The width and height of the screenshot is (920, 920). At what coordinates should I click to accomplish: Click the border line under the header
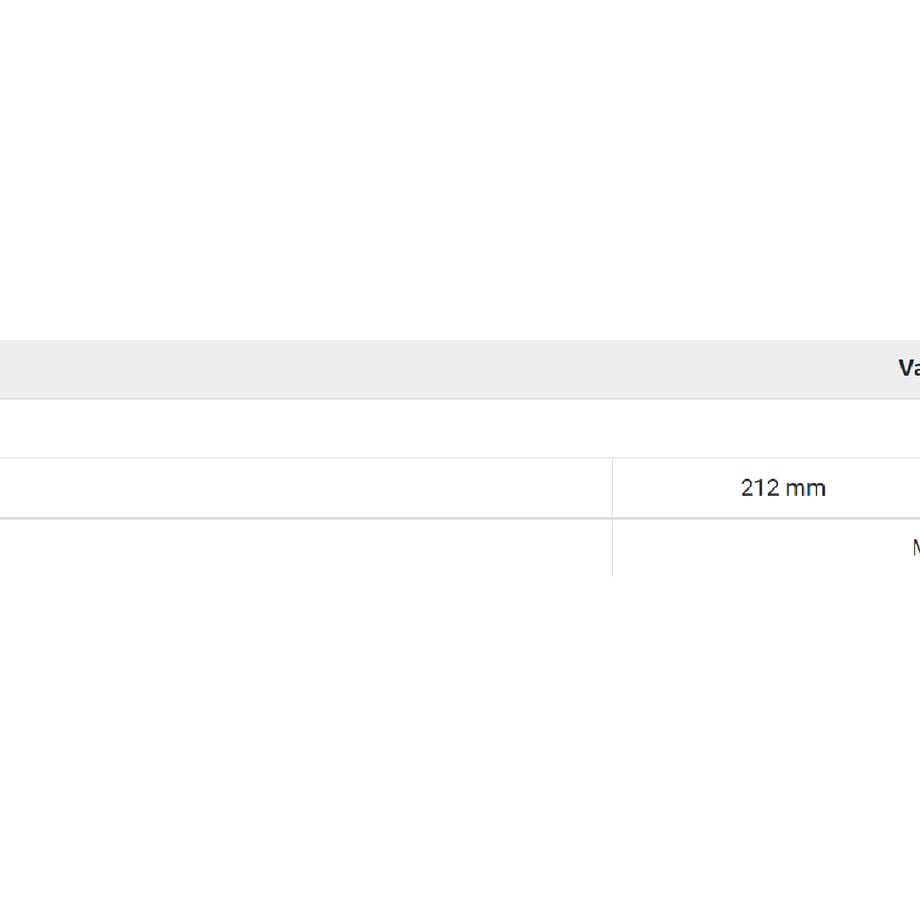tap(460, 398)
